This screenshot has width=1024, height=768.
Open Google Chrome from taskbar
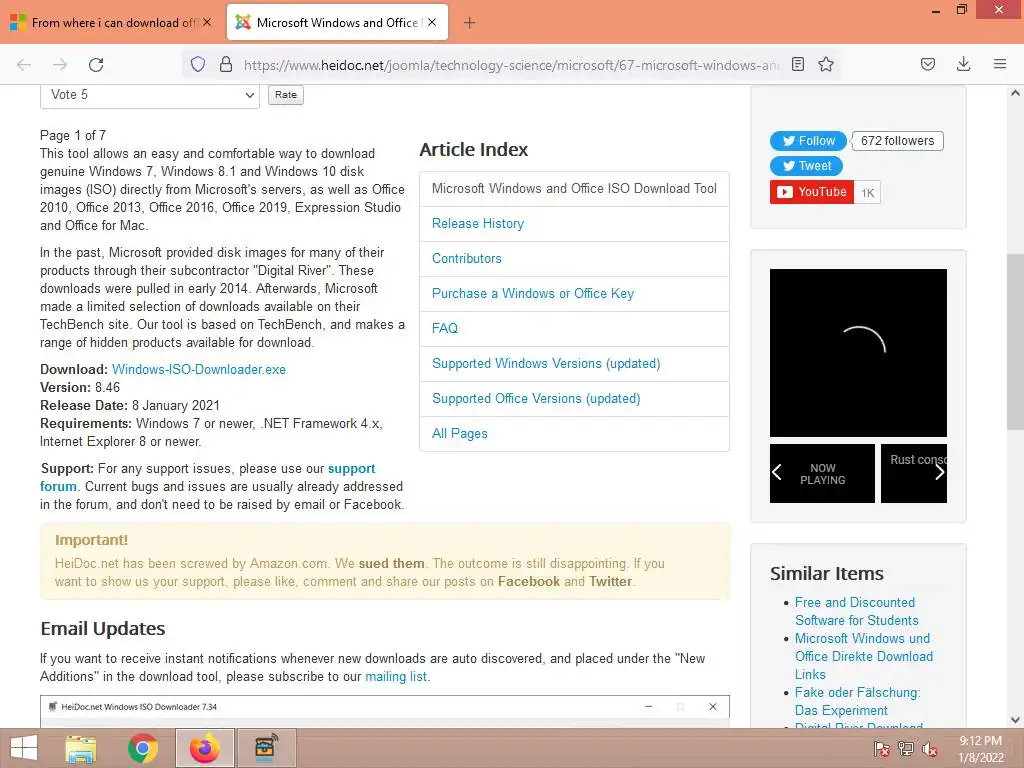[143, 748]
